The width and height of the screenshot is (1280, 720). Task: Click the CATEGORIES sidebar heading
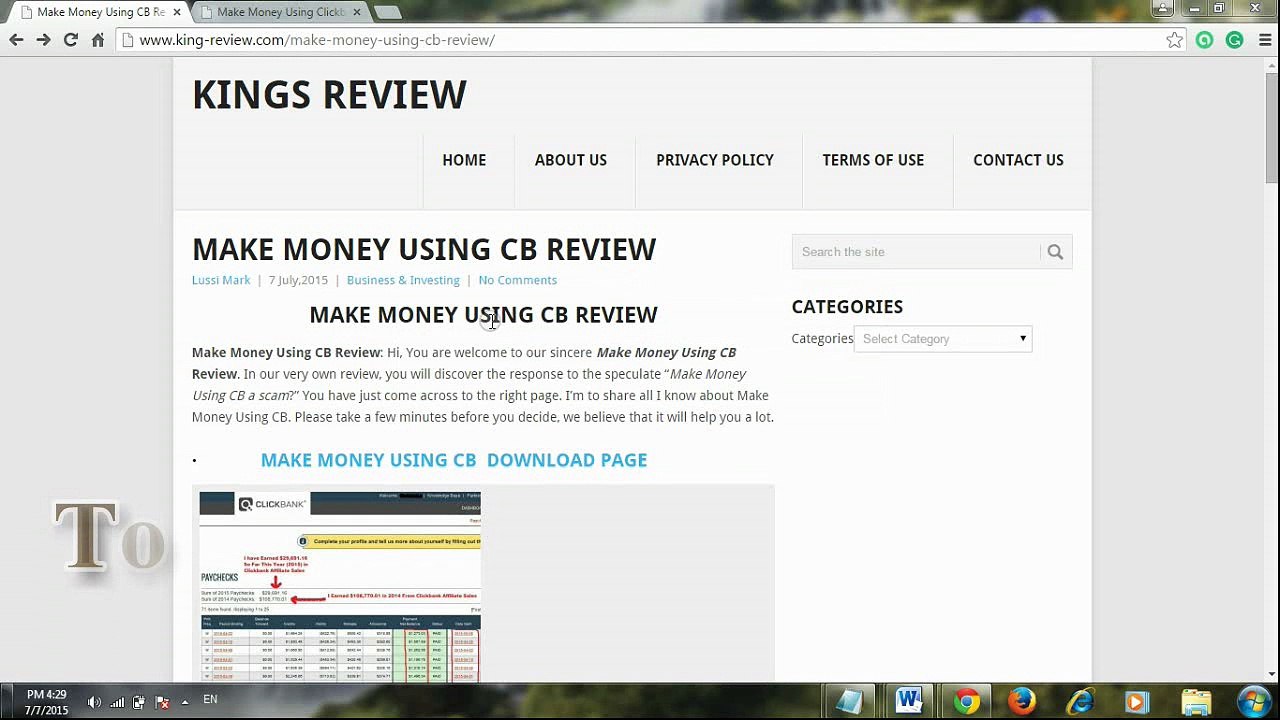pos(847,307)
